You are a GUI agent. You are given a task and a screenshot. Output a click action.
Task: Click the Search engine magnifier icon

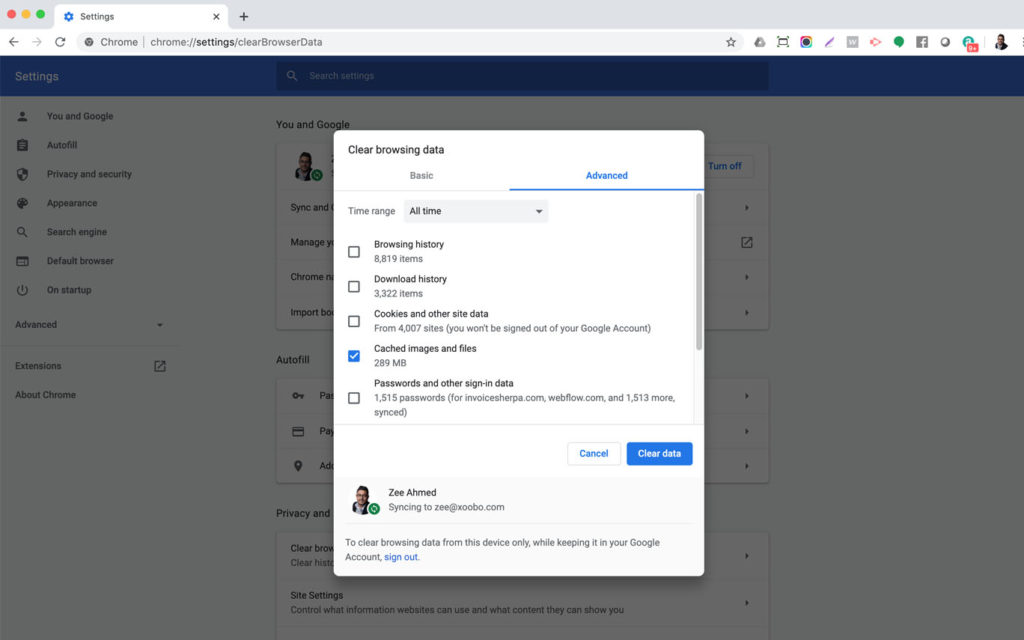point(22,232)
